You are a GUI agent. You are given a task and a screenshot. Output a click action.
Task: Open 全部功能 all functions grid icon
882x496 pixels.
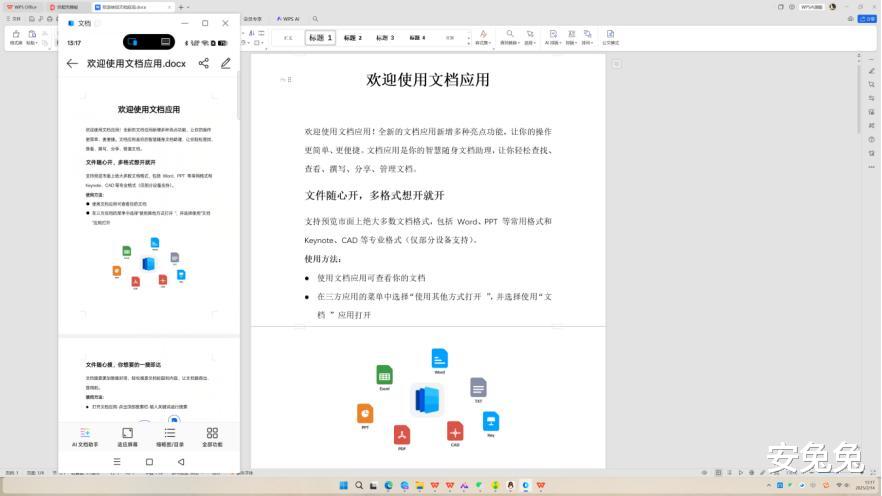click(x=212, y=437)
